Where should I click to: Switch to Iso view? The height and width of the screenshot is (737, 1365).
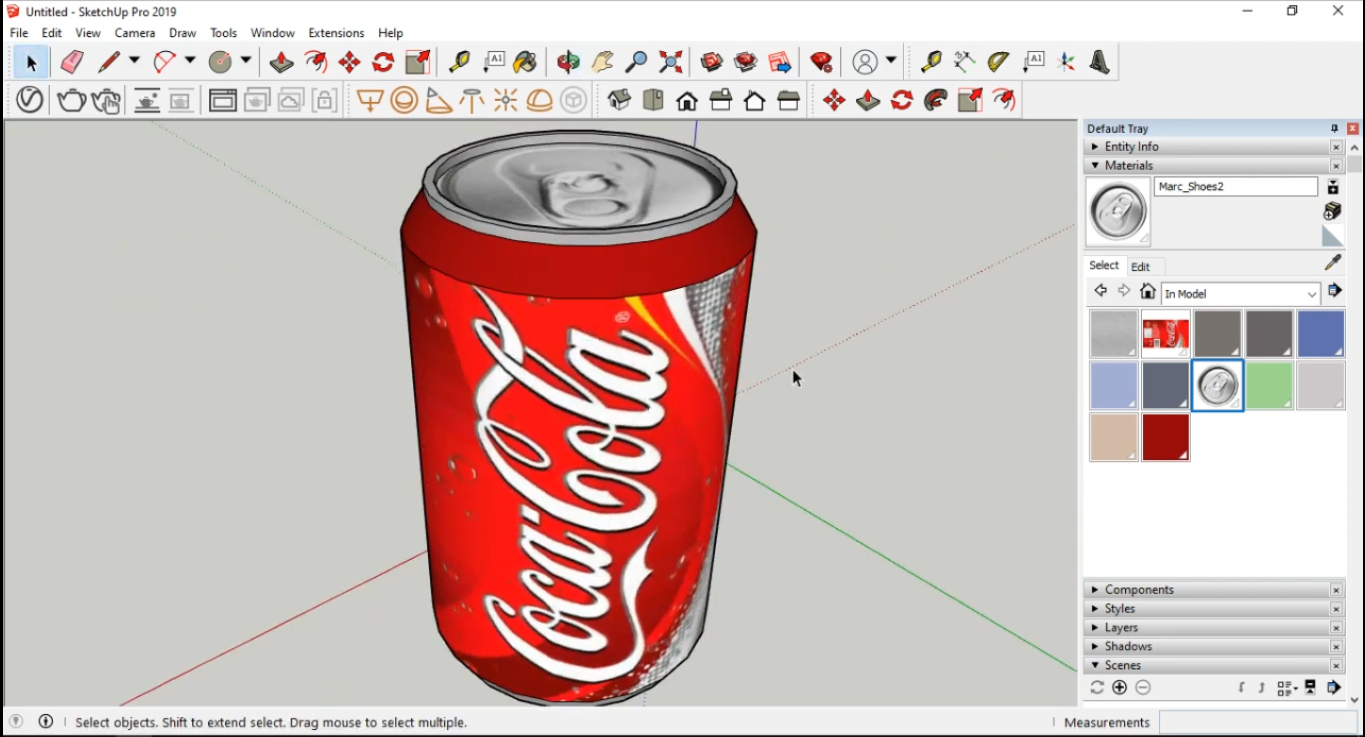[x=619, y=100]
